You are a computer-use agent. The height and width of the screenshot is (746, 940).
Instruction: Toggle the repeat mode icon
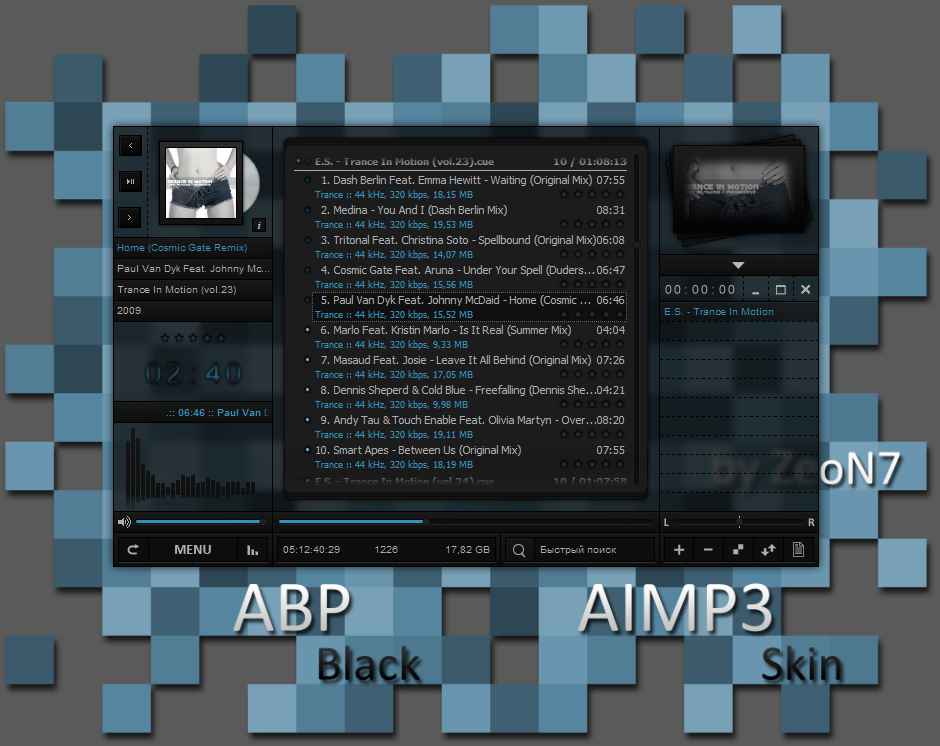pyautogui.click(x=133, y=549)
